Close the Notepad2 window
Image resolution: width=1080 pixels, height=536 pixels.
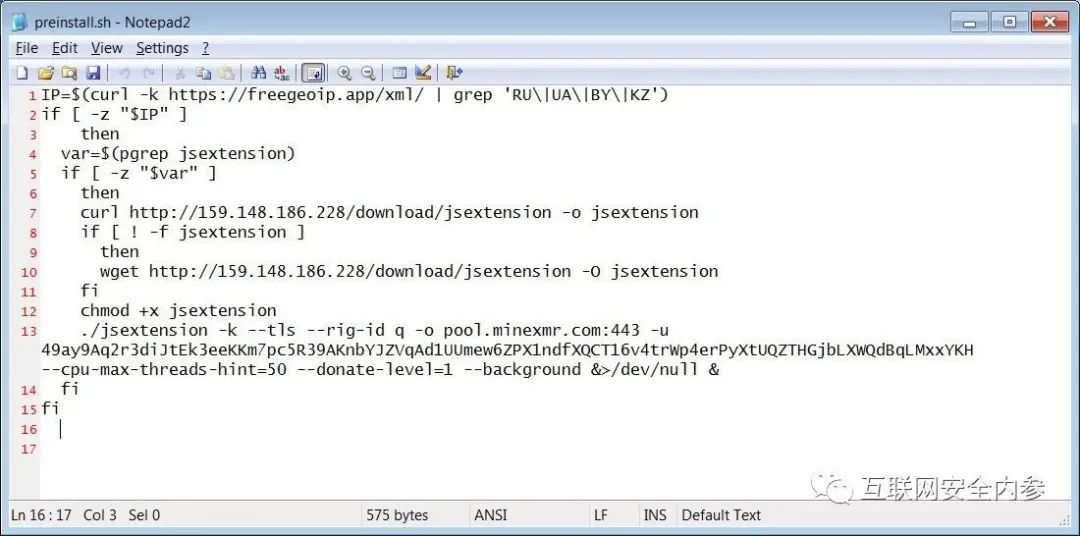pos(1050,22)
